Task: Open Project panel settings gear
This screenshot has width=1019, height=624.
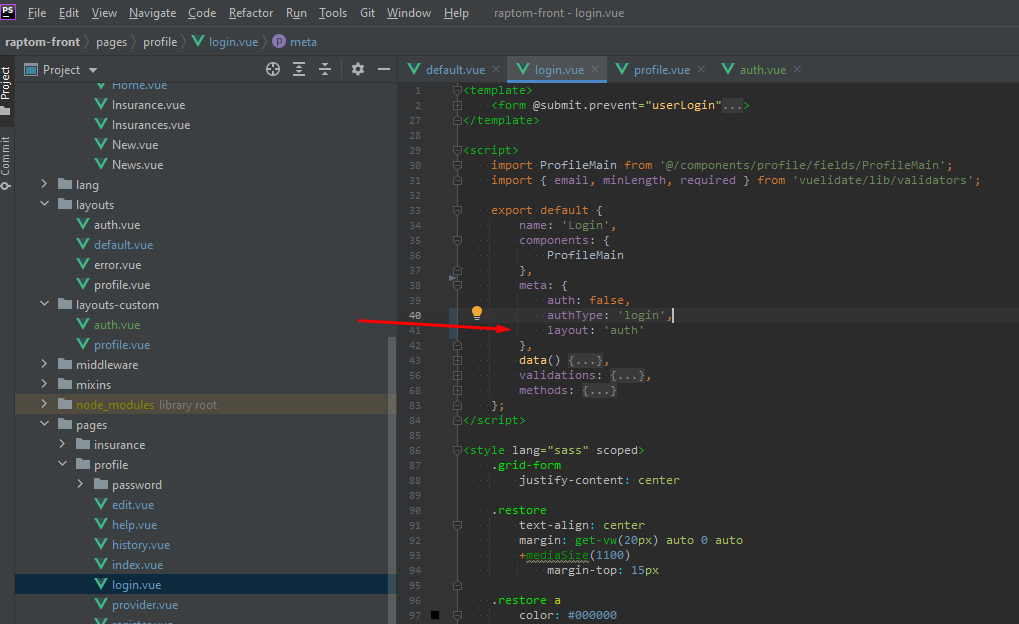Action: point(357,69)
